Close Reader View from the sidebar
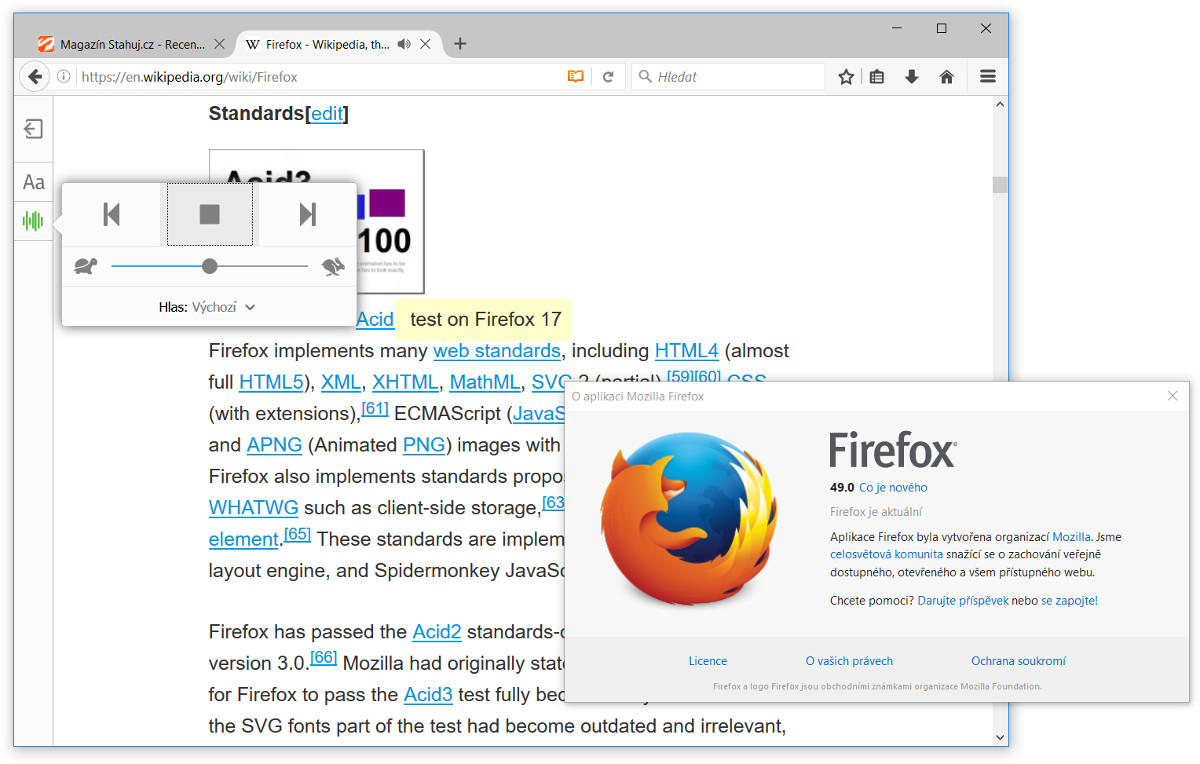The width and height of the screenshot is (1200, 764). 33,129
